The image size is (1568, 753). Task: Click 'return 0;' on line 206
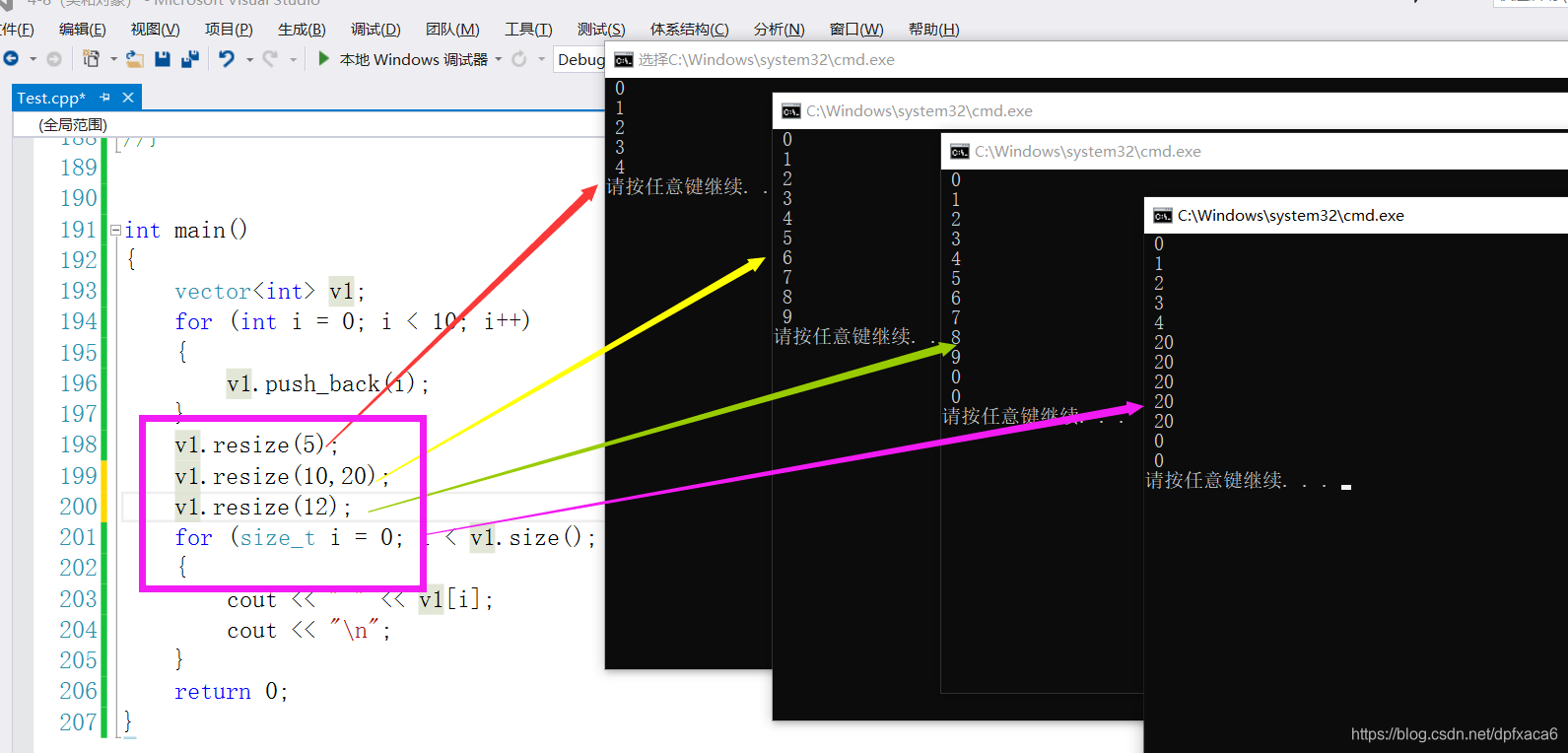point(231,692)
